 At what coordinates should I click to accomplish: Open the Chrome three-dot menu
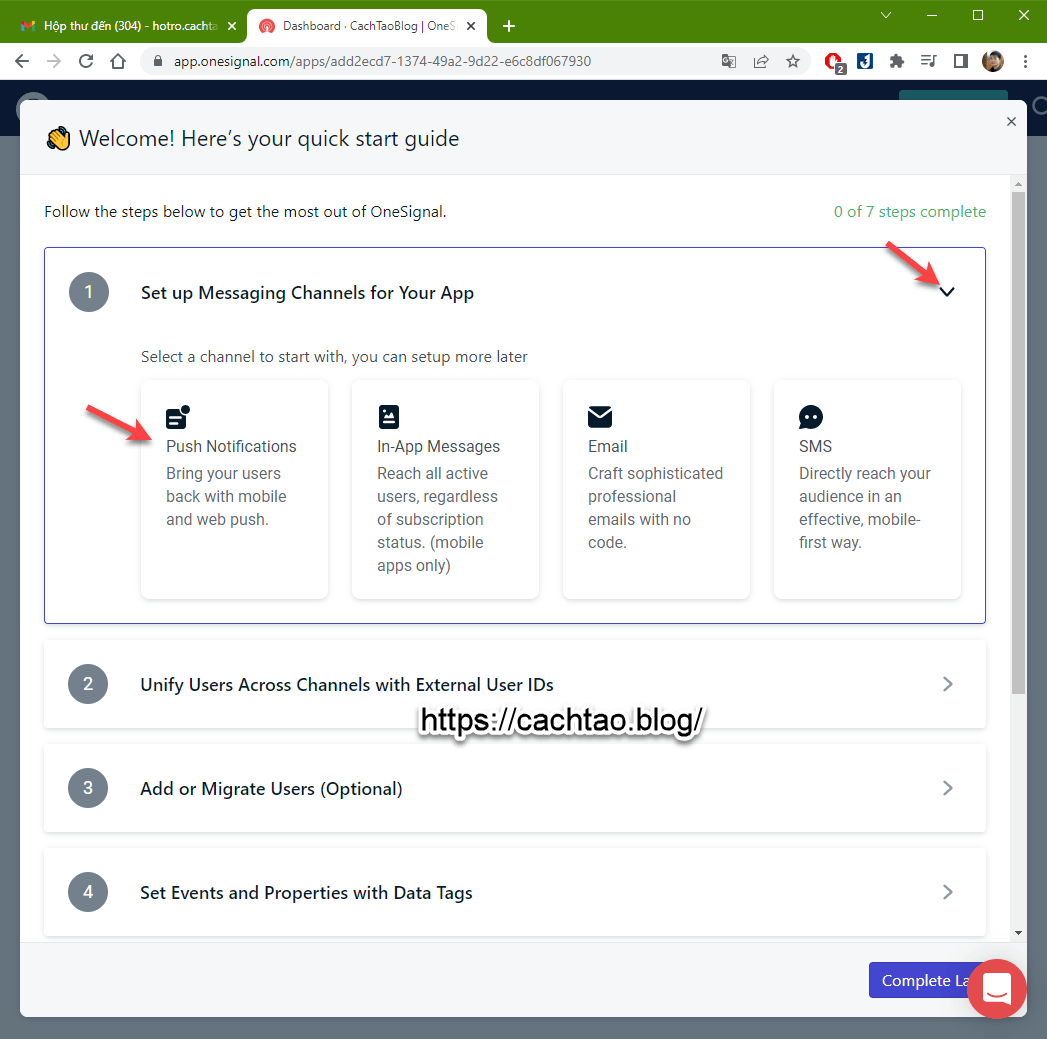coord(1025,61)
